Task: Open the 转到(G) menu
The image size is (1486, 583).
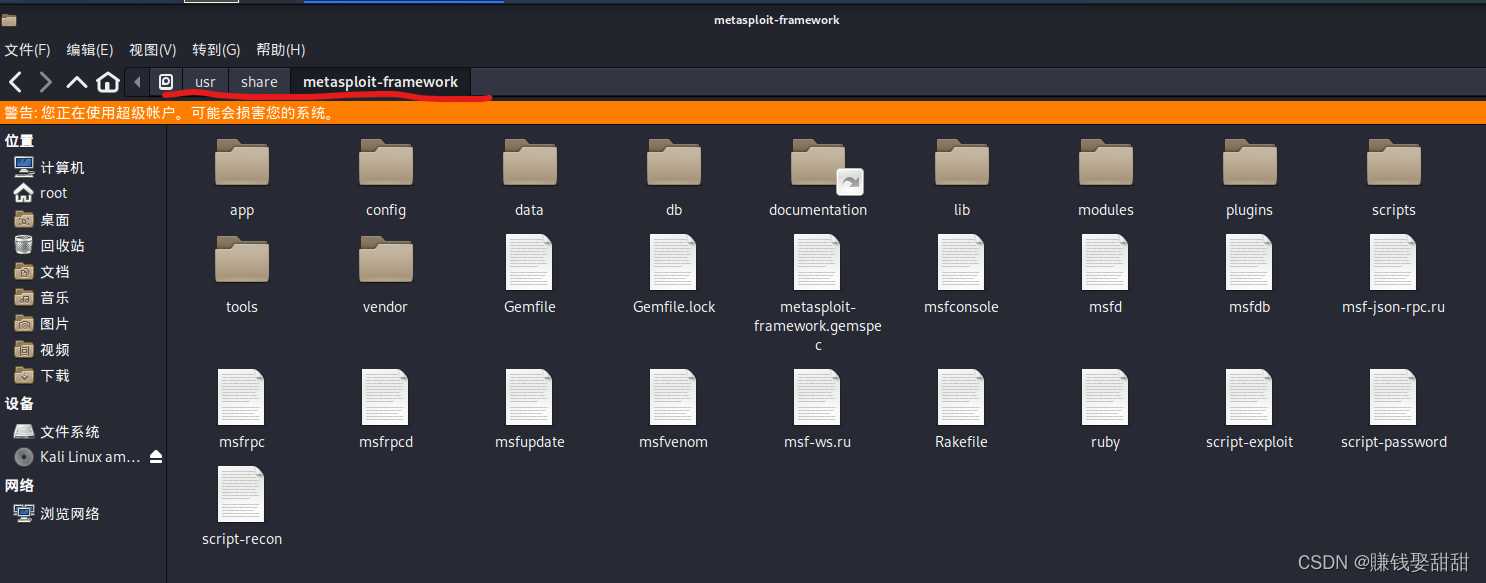Action: point(216,50)
